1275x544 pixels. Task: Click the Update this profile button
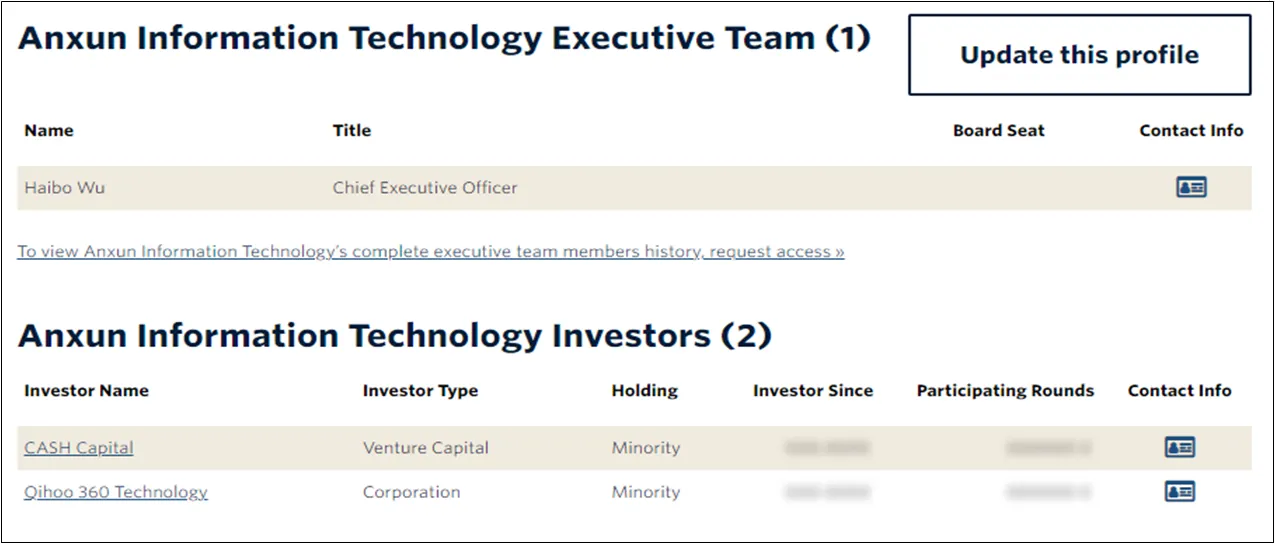pyautogui.click(x=1079, y=55)
